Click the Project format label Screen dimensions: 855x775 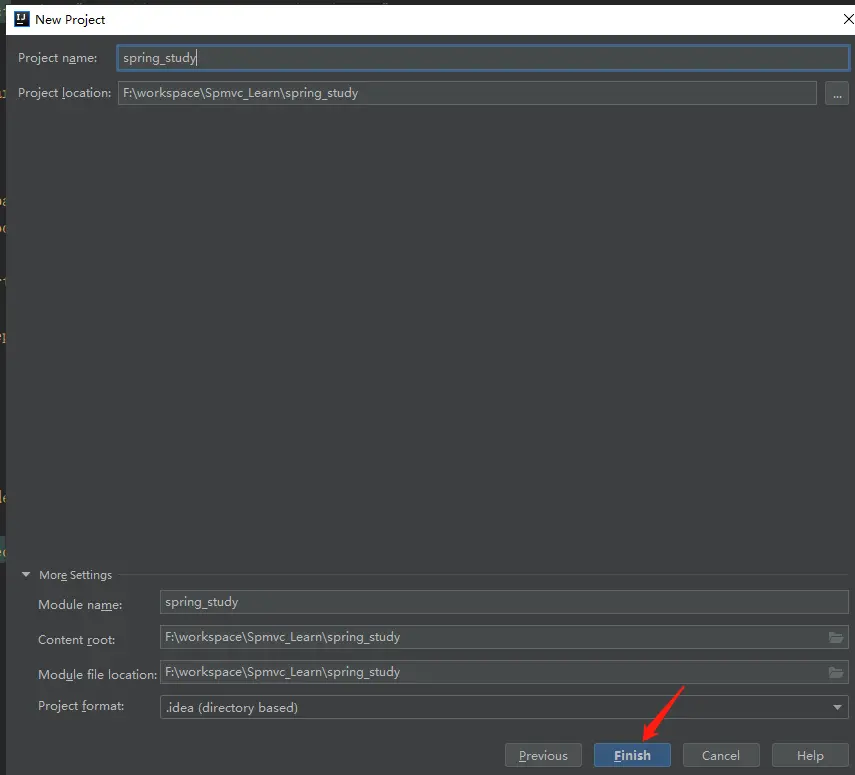(81, 706)
